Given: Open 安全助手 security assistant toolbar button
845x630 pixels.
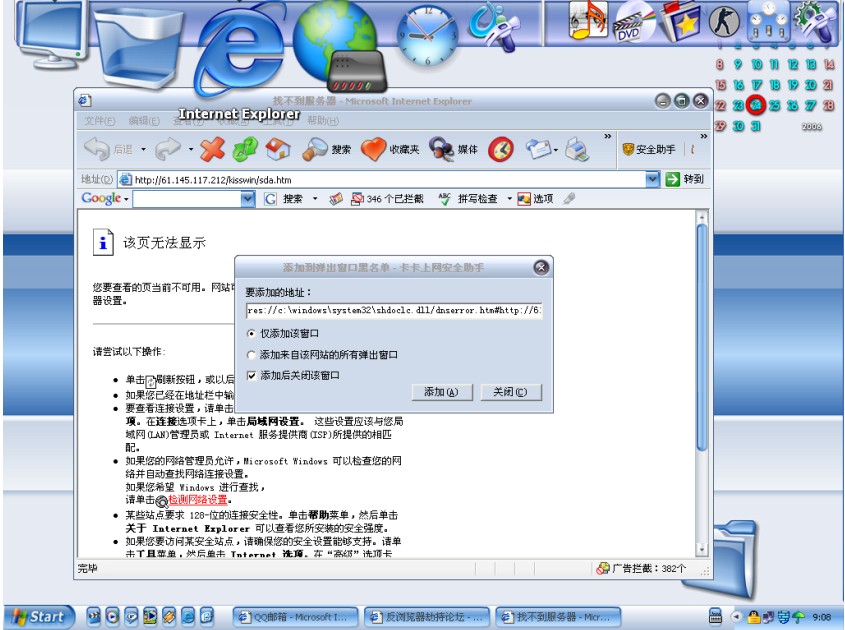Looking at the screenshot, I should tap(648, 149).
